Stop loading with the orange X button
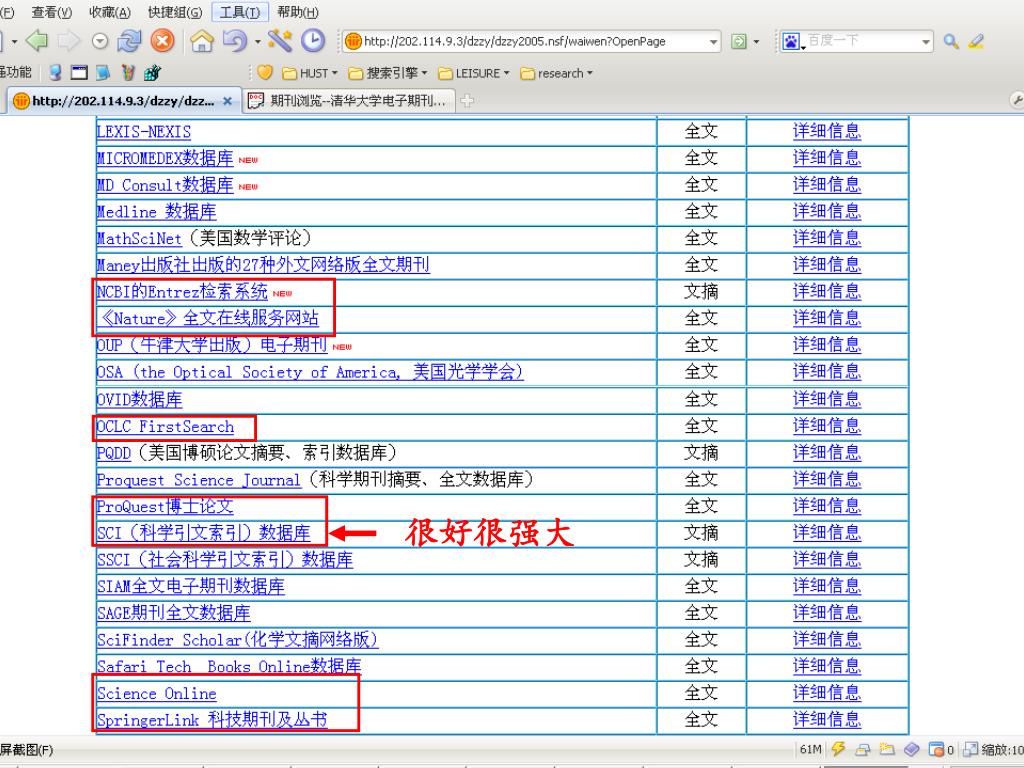Image resolution: width=1024 pixels, height=768 pixels. pos(162,41)
